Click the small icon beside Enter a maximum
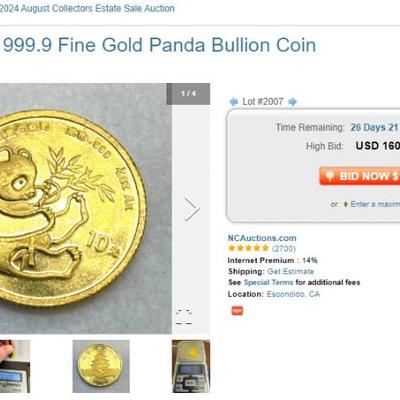The width and height of the screenshot is (400, 400). [x=346, y=204]
